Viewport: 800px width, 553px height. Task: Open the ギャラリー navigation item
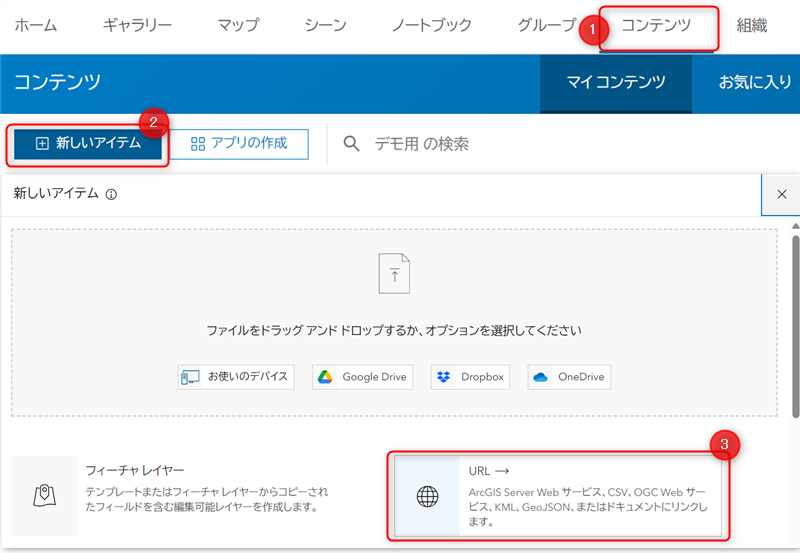[137, 26]
